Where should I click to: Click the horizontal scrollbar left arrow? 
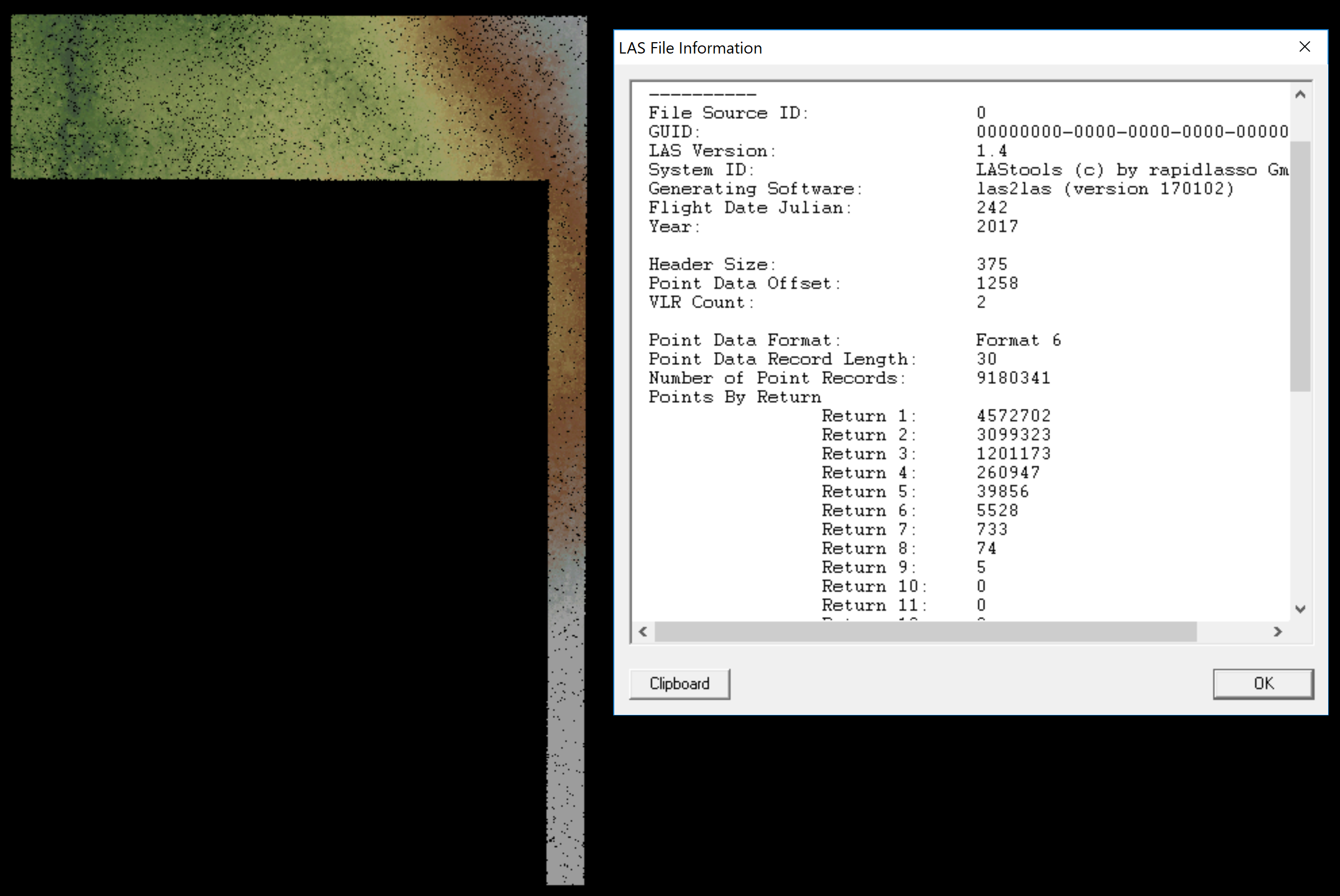(644, 632)
